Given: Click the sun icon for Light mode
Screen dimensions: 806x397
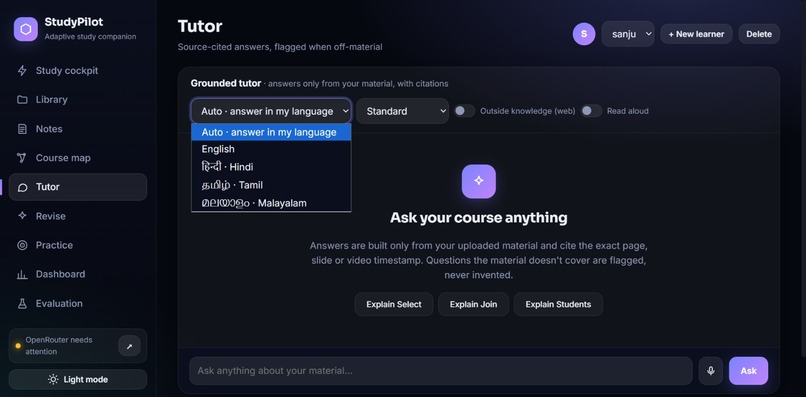Looking at the screenshot, I should [53, 380].
